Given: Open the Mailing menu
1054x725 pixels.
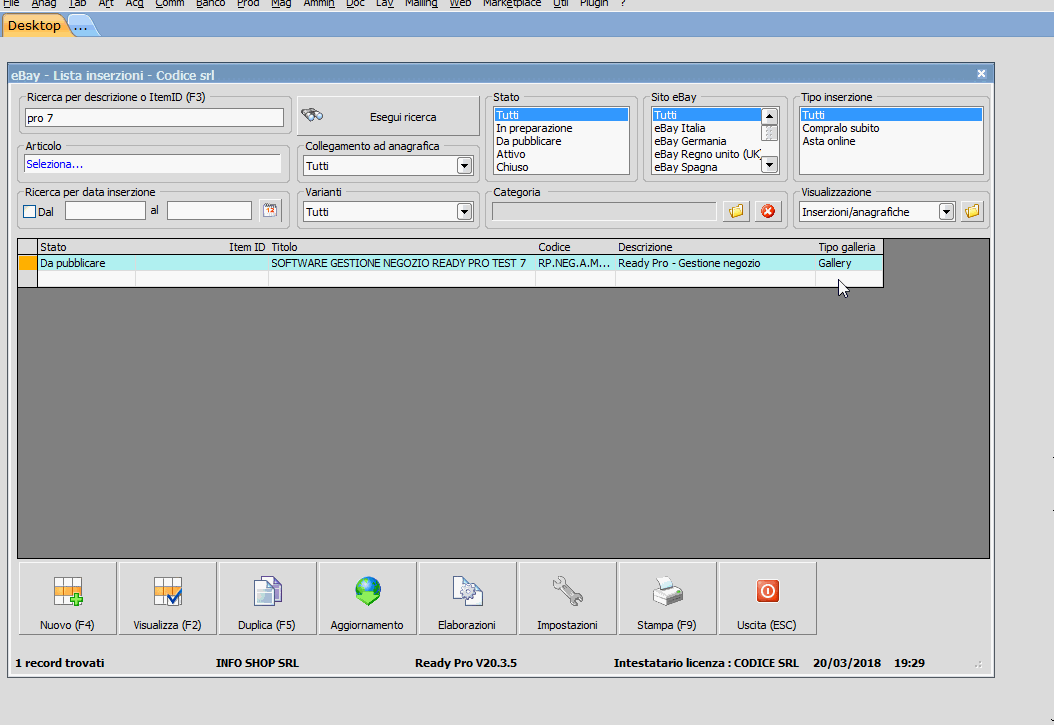Looking at the screenshot, I should coord(421,3).
